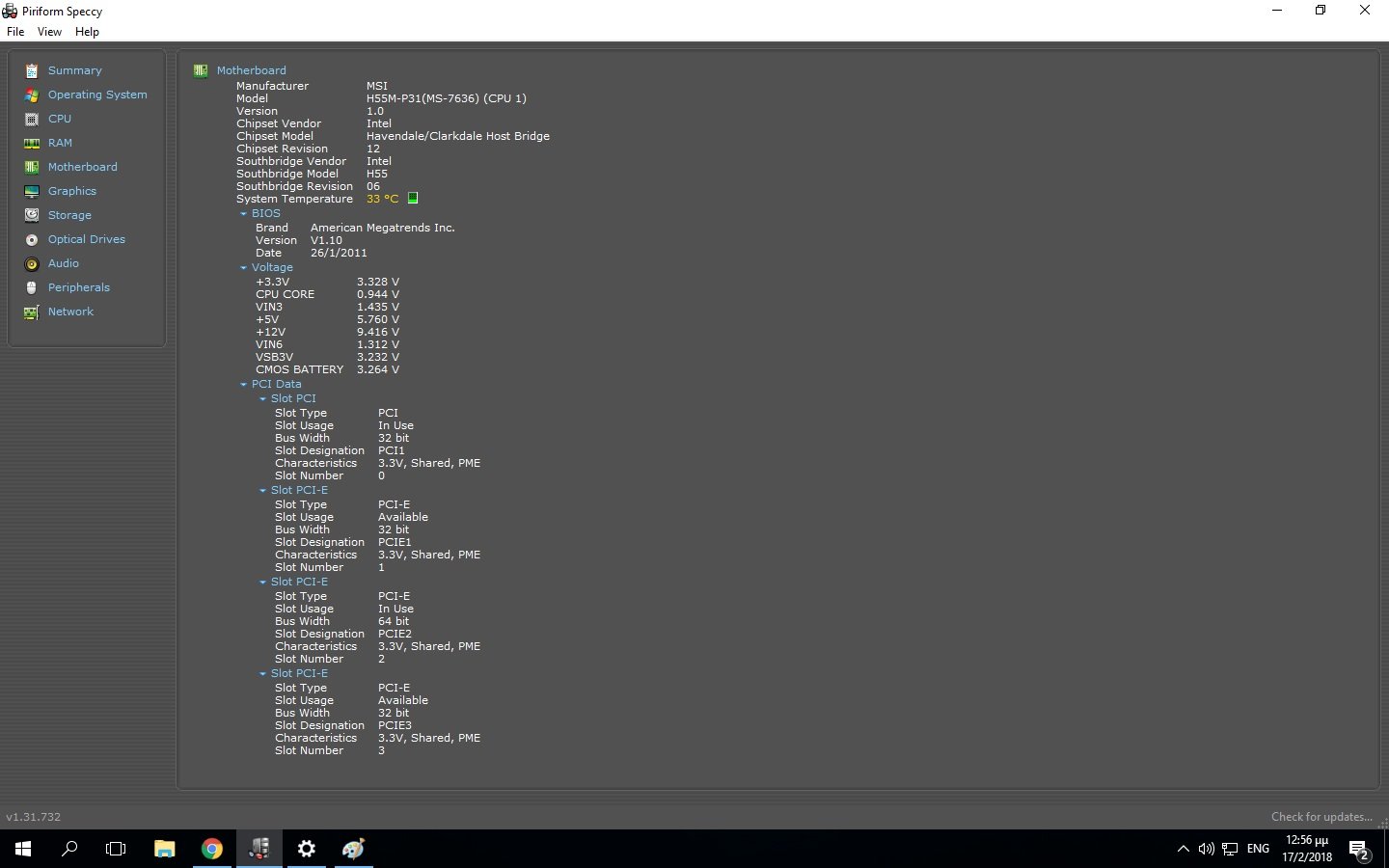Click American Megatrends Inc. BIOS brand
The width and height of the screenshot is (1389, 868).
(x=382, y=228)
